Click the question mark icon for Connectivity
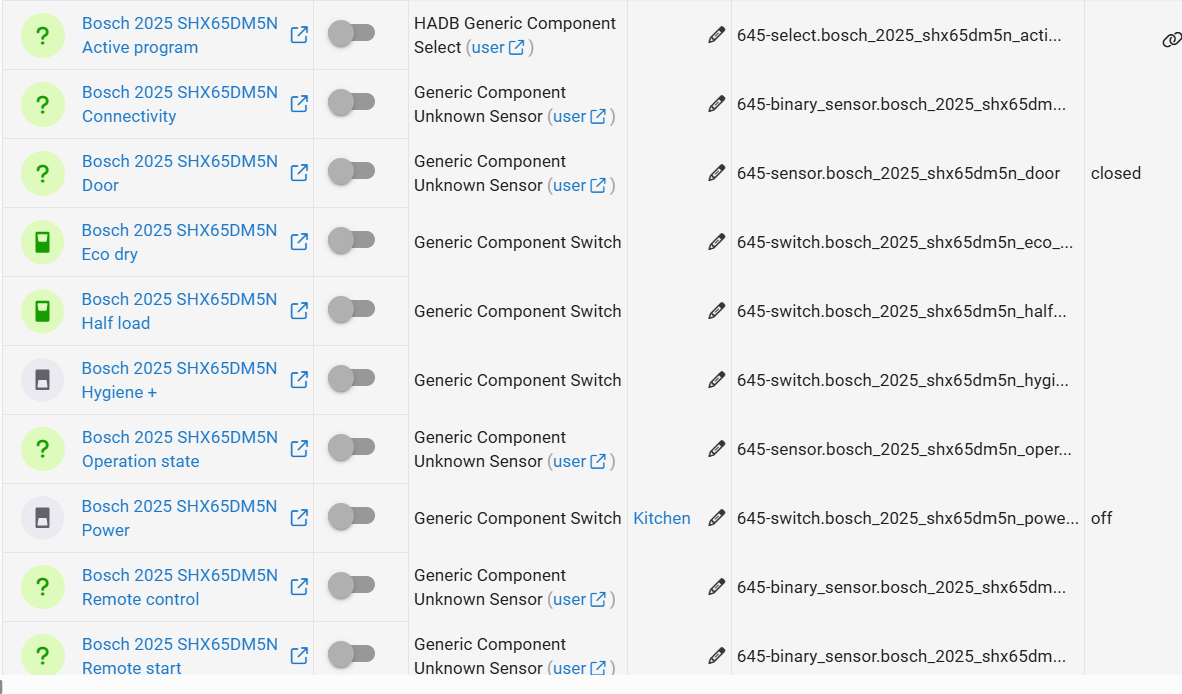1182x694 pixels. (x=42, y=104)
